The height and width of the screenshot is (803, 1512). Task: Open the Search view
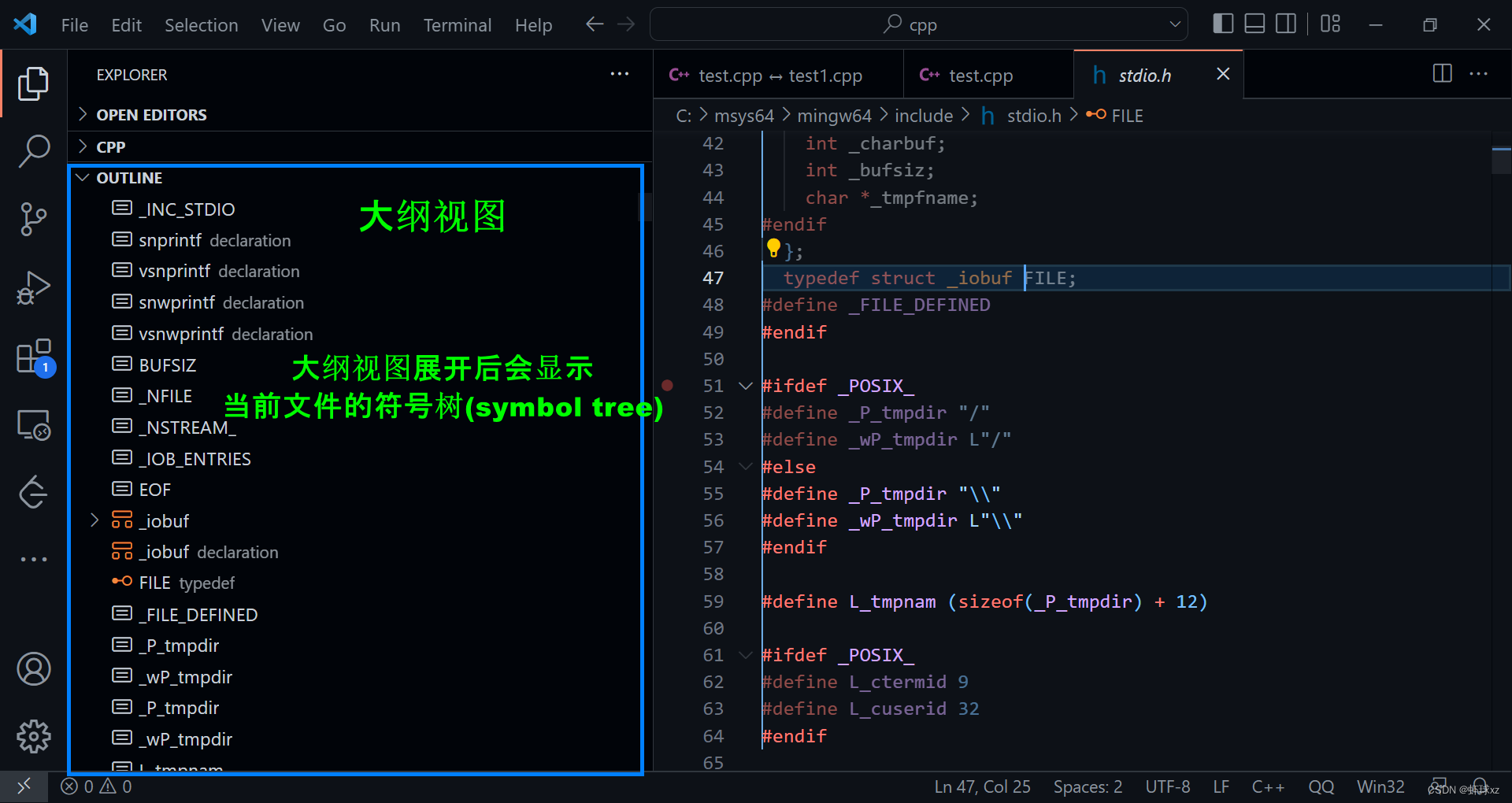point(33,151)
